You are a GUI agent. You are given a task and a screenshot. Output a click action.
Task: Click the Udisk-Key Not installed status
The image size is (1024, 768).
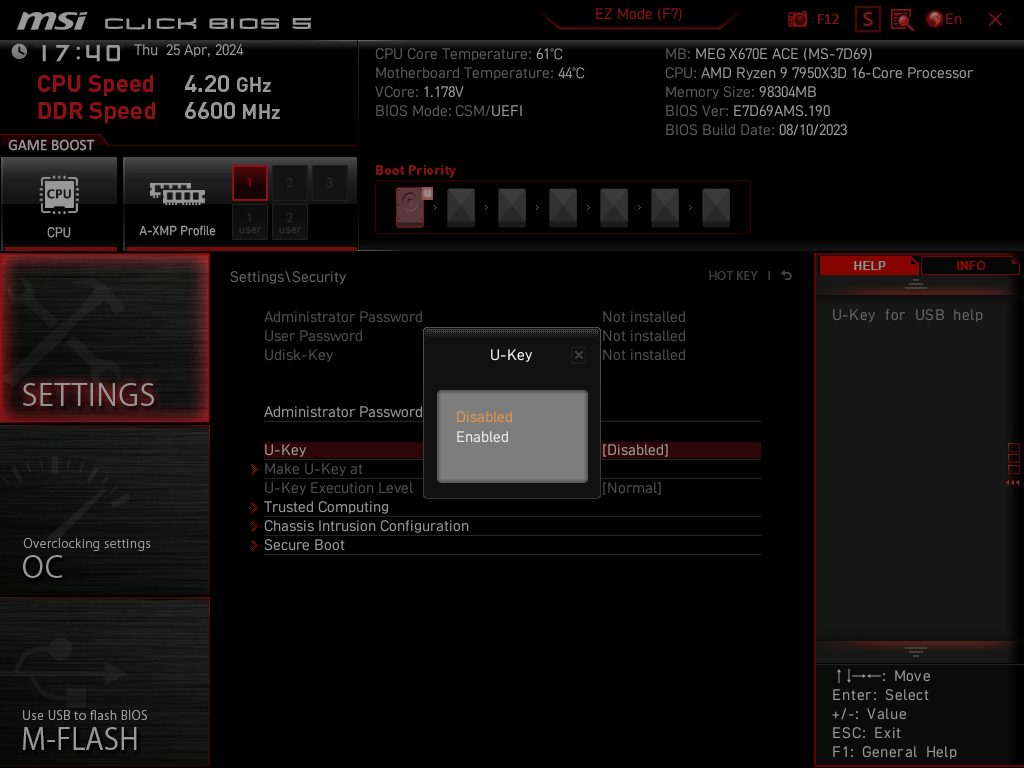coord(643,355)
